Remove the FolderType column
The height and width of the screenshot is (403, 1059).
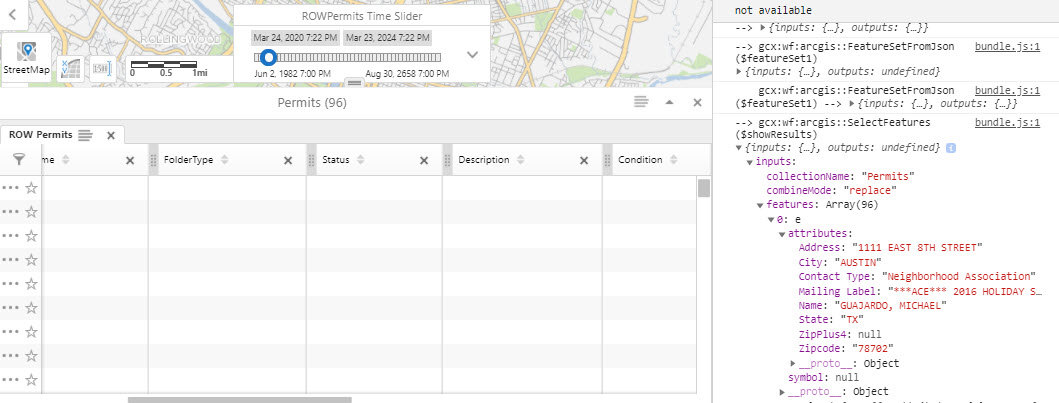click(288, 161)
